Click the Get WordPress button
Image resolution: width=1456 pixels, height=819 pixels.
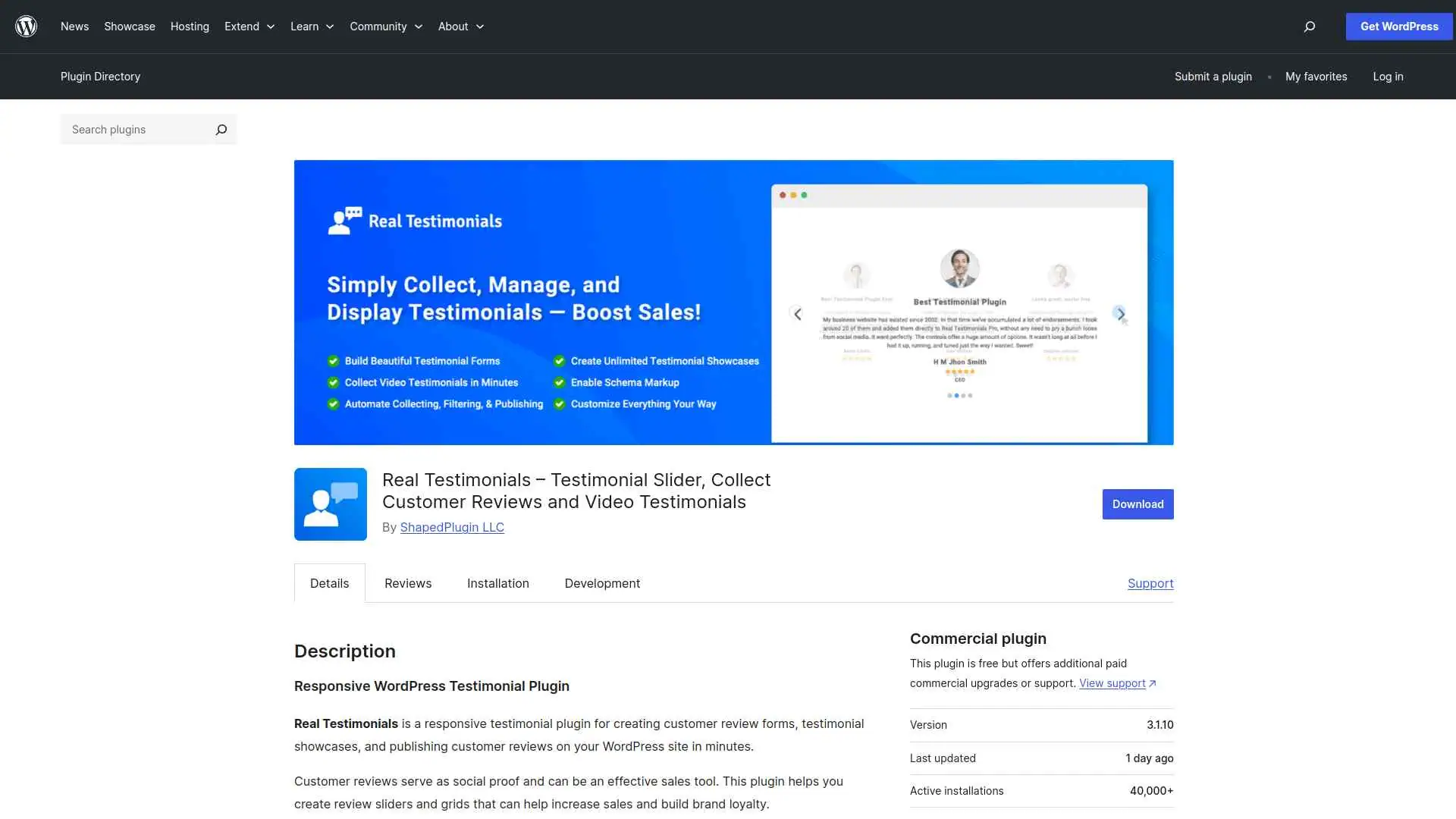(x=1398, y=26)
